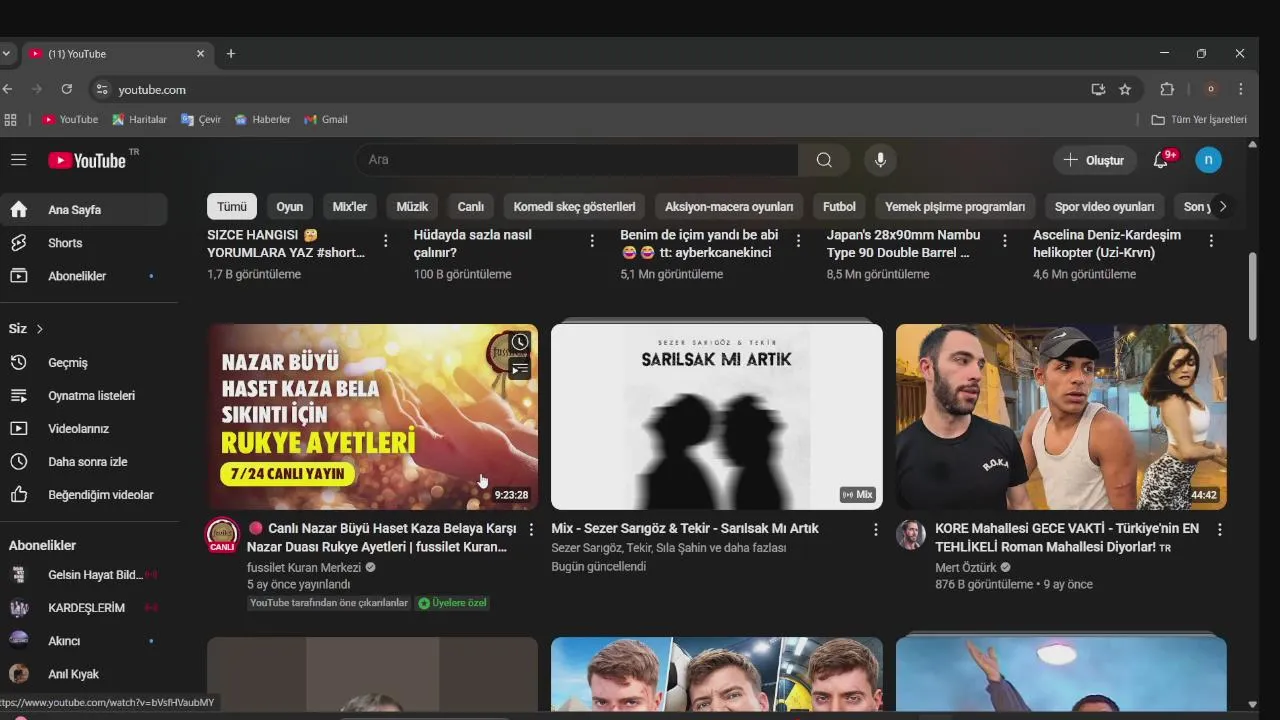This screenshot has height=720, width=1280.
Task: Open options for Hüdayda sazla short
Action: [592, 241]
